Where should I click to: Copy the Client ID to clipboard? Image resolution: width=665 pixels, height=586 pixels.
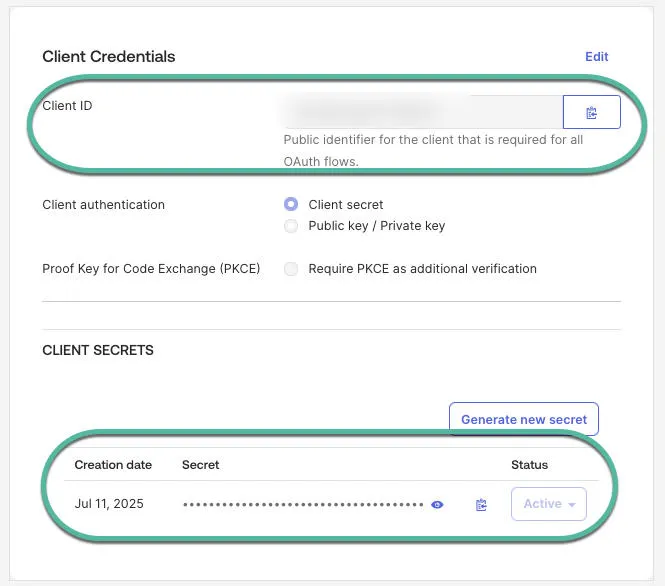[592, 112]
